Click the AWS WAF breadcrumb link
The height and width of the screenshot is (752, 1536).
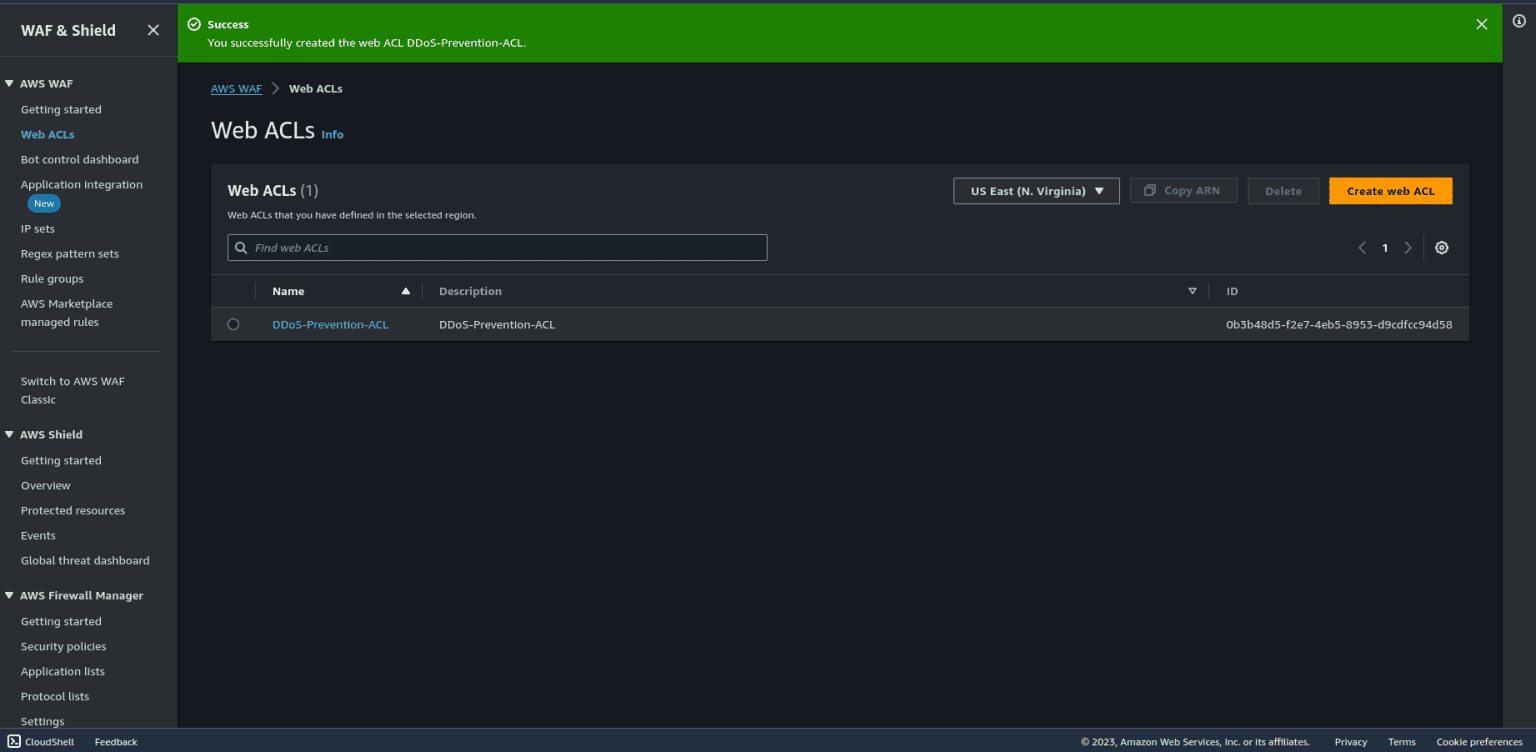[236, 89]
